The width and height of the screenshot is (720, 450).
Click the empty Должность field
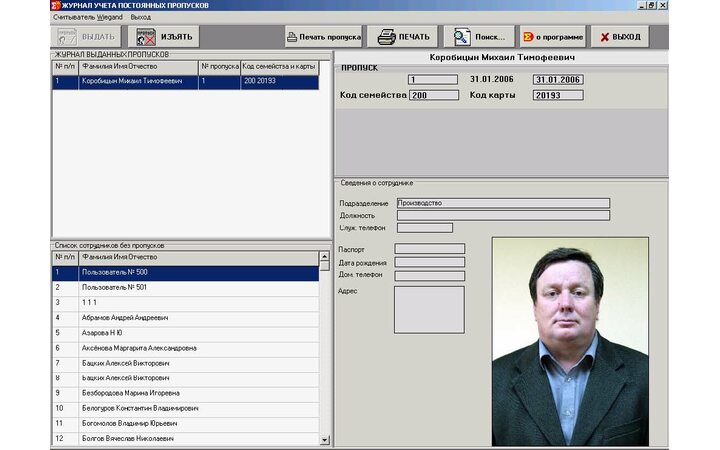pyautogui.click(x=503, y=216)
